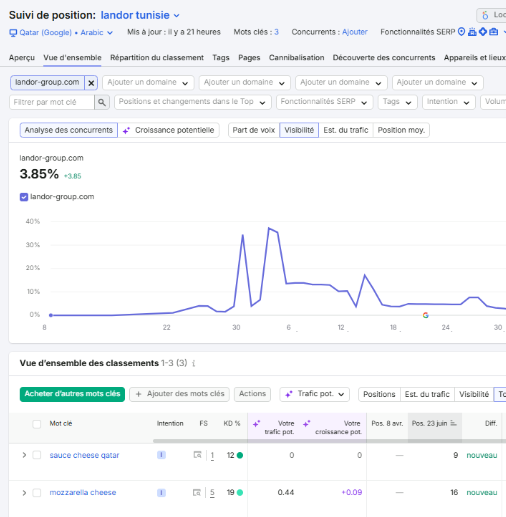Open the Découverte des concurrents tab
The height and width of the screenshot is (517, 506).
pyautogui.click(x=384, y=58)
